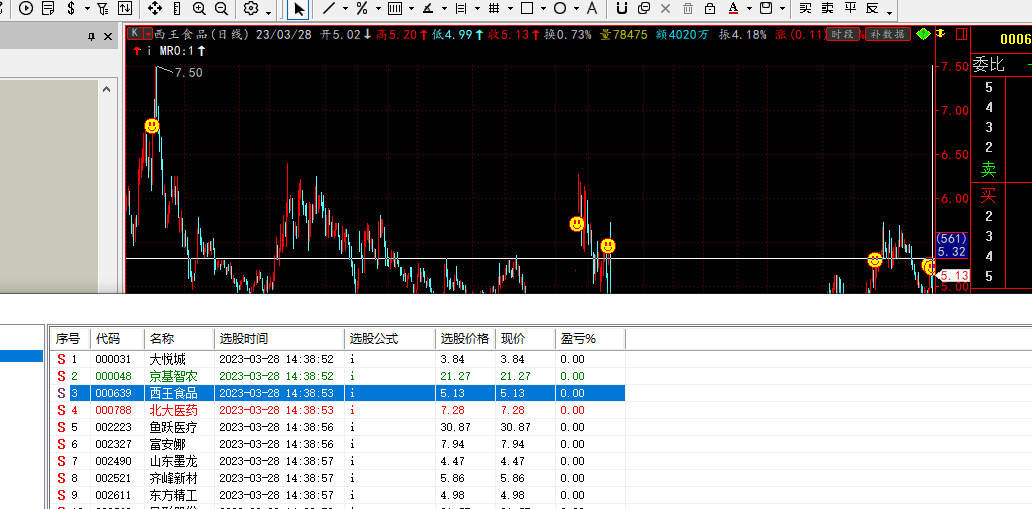The width and height of the screenshot is (1032, 509).
Task: Select the 鱼跃医疗 stock row
Action: (338, 427)
